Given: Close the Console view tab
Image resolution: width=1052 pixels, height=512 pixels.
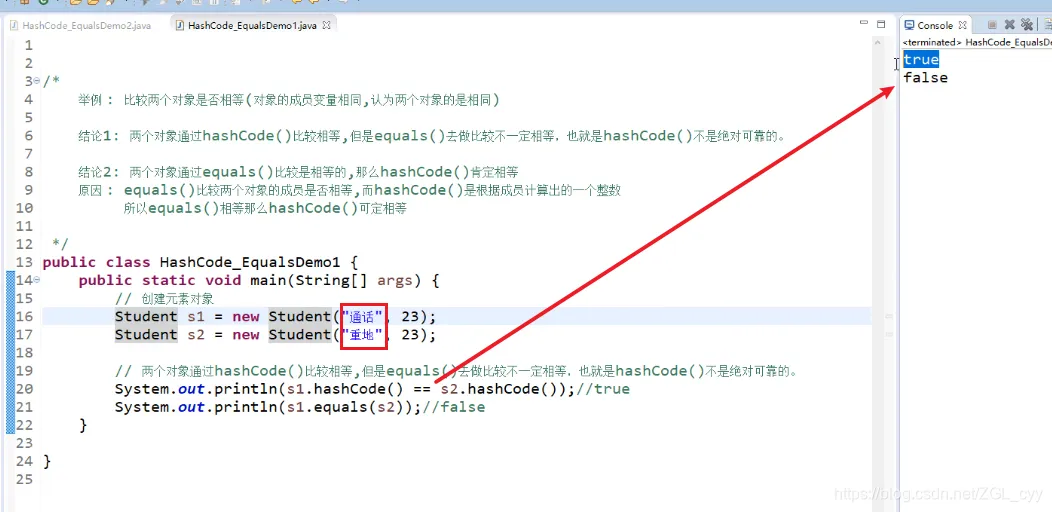Looking at the screenshot, I should [963, 25].
